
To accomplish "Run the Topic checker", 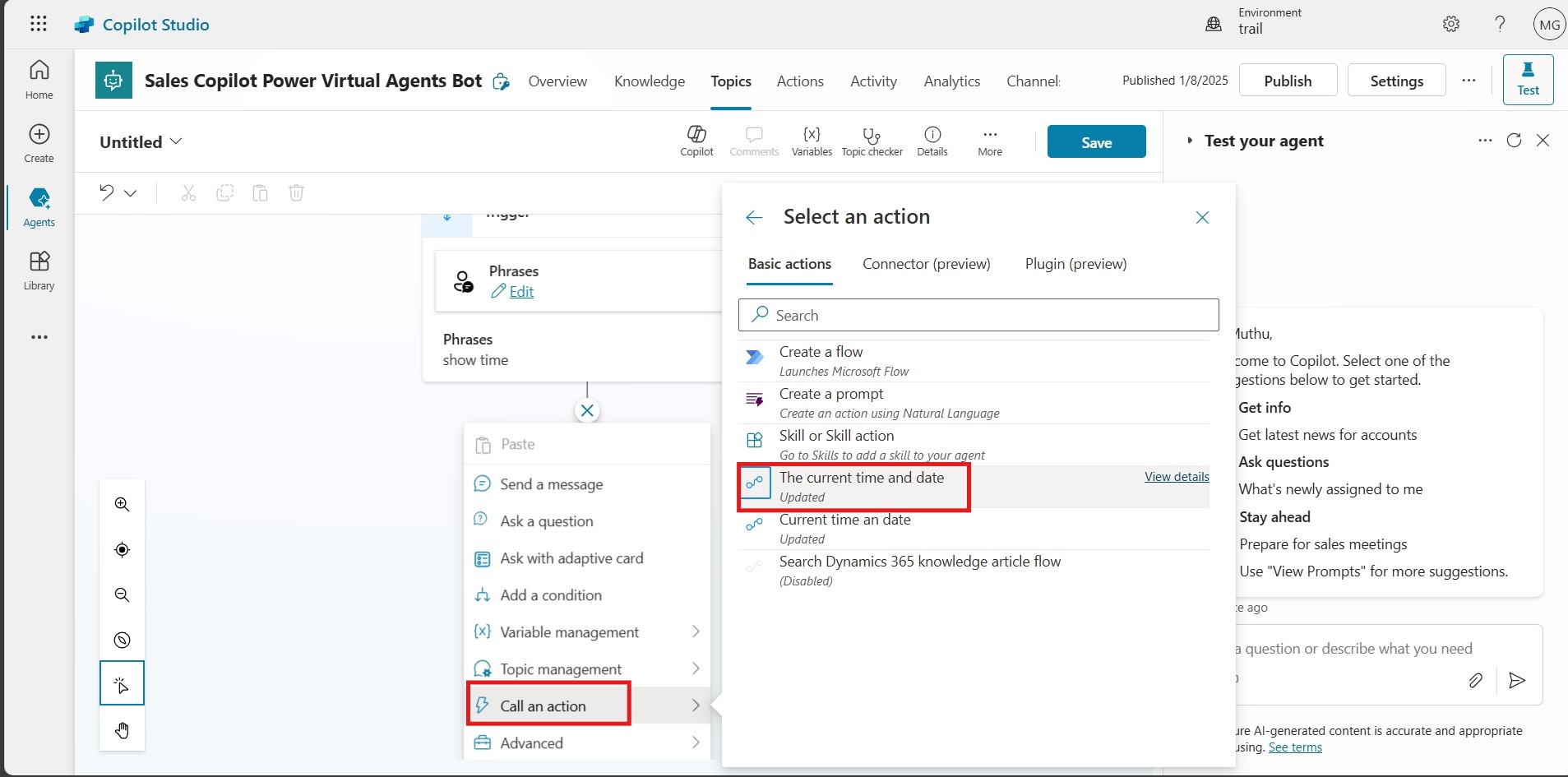I will [872, 141].
